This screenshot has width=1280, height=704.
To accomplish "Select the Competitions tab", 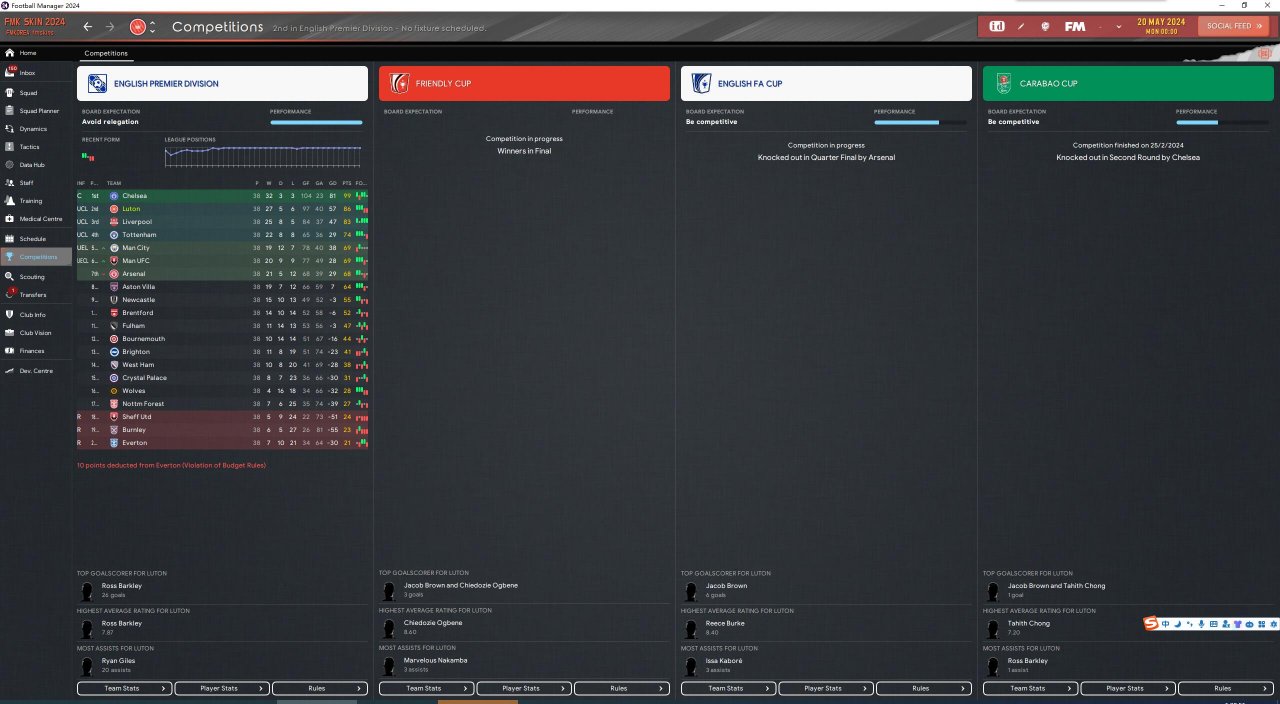I will point(106,53).
